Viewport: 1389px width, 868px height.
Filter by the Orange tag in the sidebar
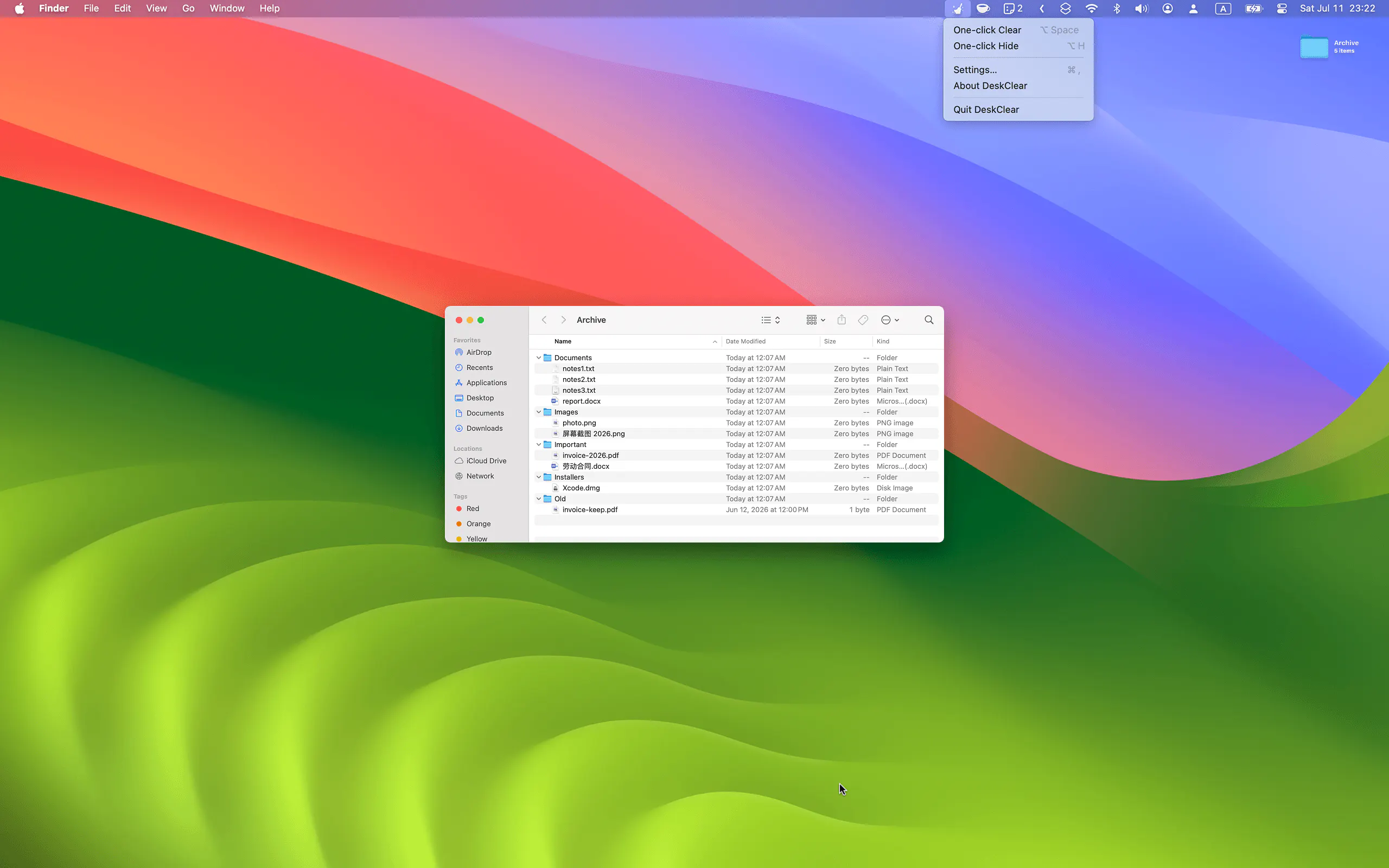pos(473,524)
